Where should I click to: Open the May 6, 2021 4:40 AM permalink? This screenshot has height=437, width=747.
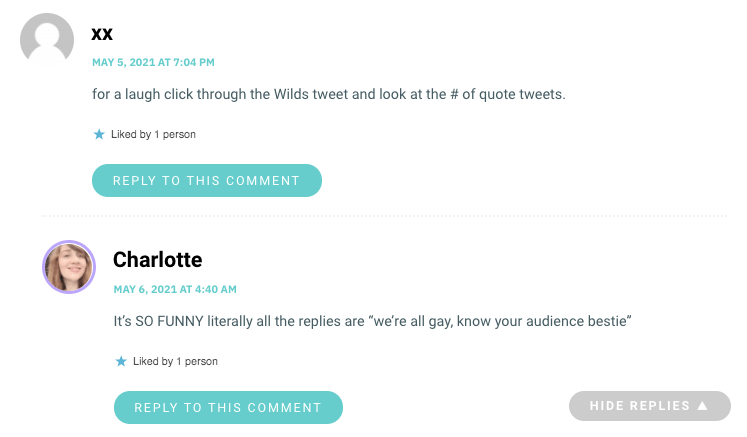point(175,289)
